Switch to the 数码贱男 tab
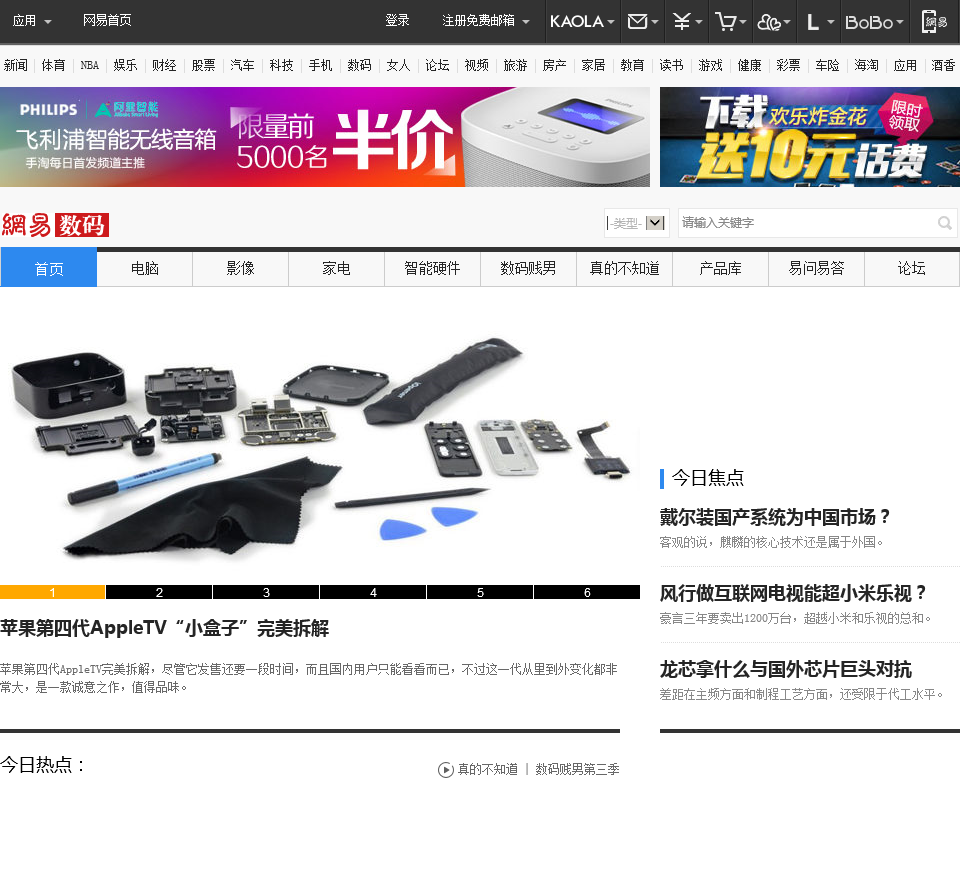Image resolution: width=960 pixels, height=873 pixels. tap(528, 268)
